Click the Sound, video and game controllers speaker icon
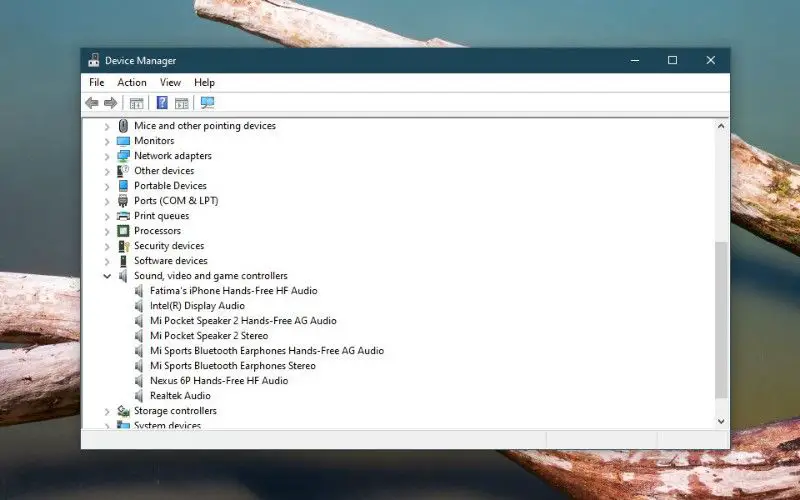 tap(123, 276)
